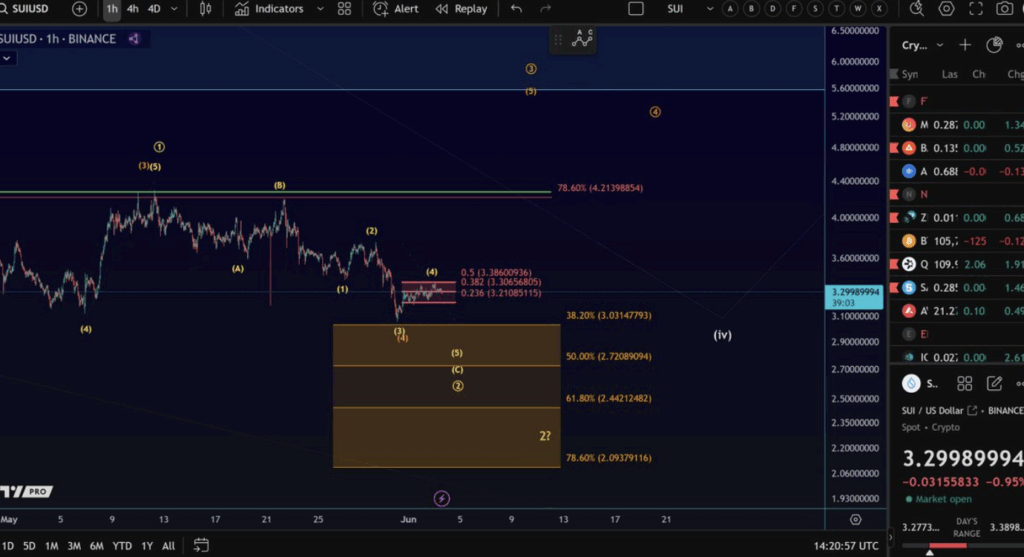Switch to layout shortcut S

point(815,8)
